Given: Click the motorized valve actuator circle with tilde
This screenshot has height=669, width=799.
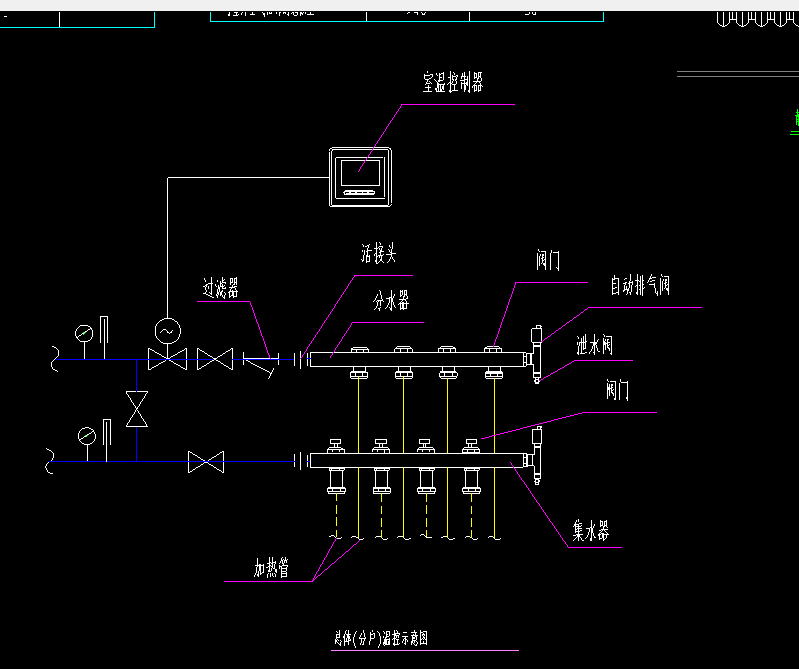Looking at the screenshot, I should coord(168,331).
